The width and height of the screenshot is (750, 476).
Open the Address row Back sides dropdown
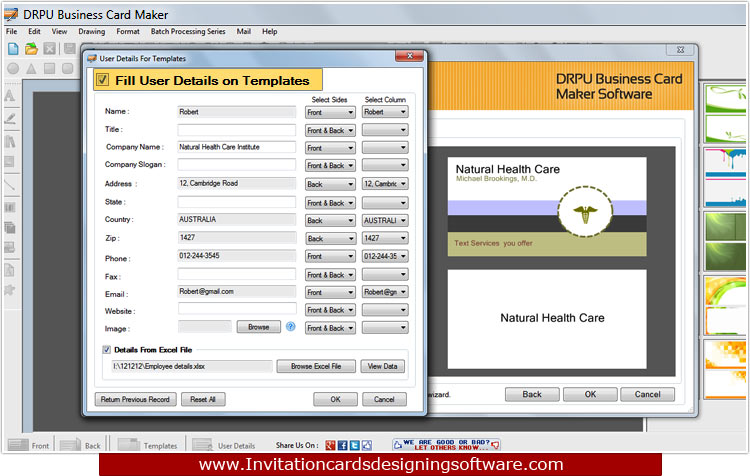click(x=330, y=184)
